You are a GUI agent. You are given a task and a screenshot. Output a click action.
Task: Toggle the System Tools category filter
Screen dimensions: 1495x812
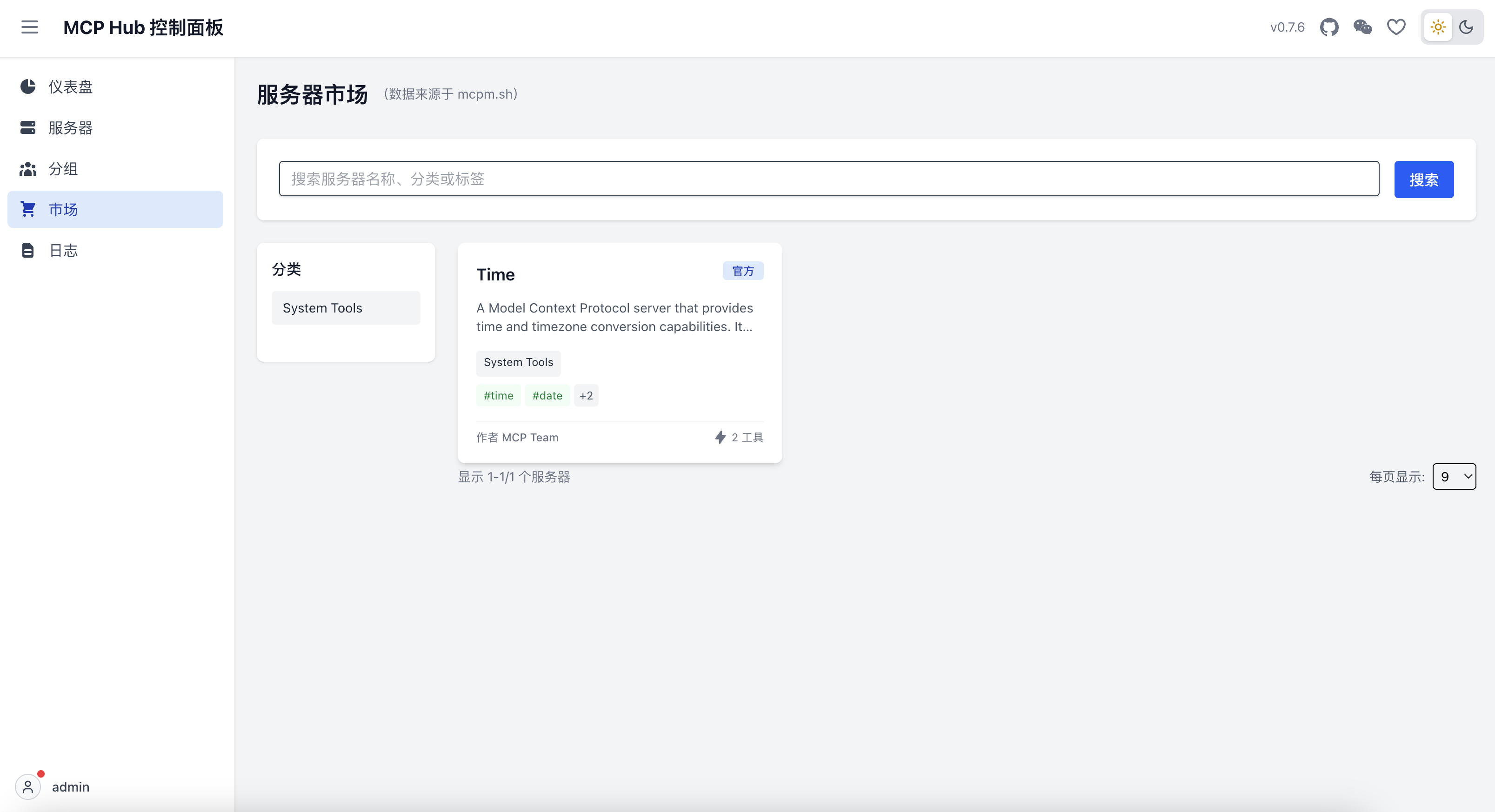click(x=346, y=308)
